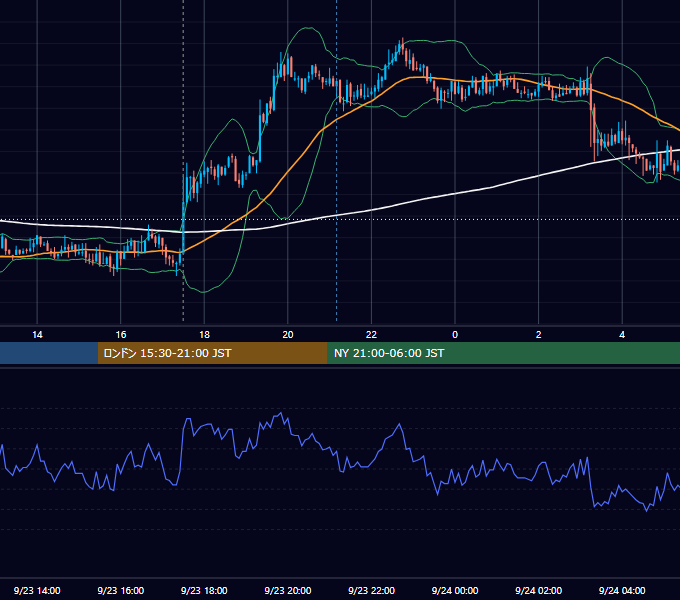
Task: Click the '14' hour axis label
Action: 37,335
